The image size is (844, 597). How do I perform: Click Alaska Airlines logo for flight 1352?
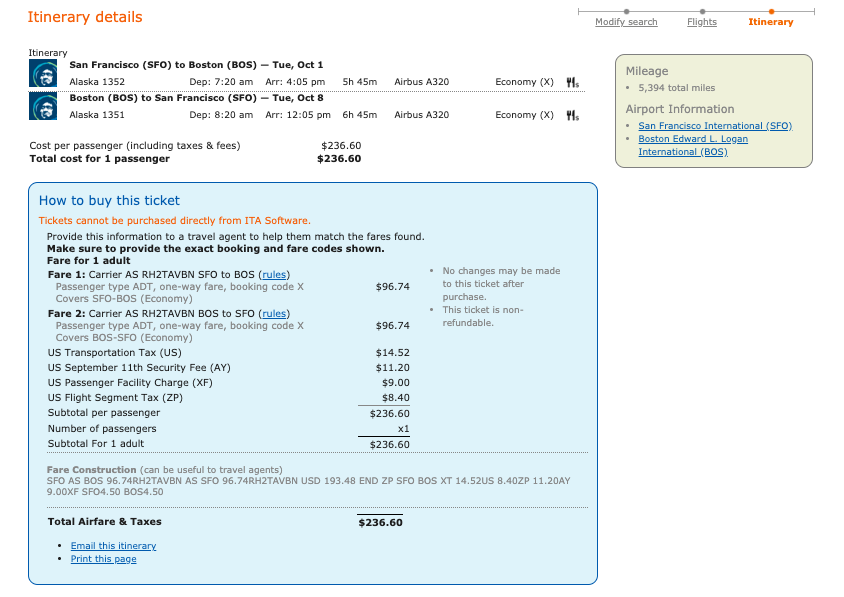43,73
